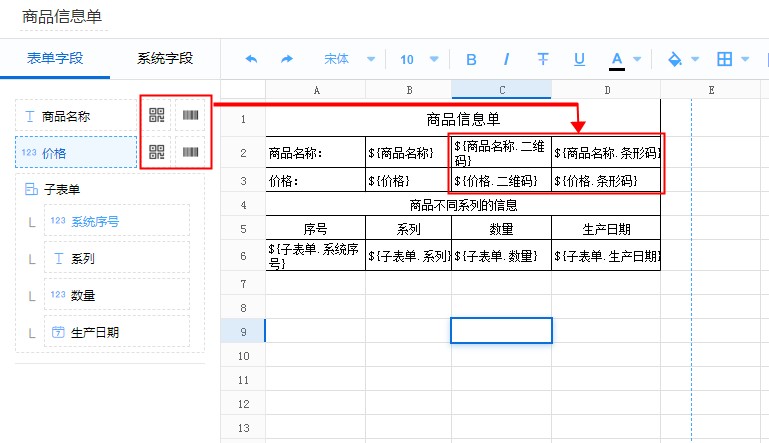
Task: Insert QR code for 商品名称 field
Action: tap(156, 116)
